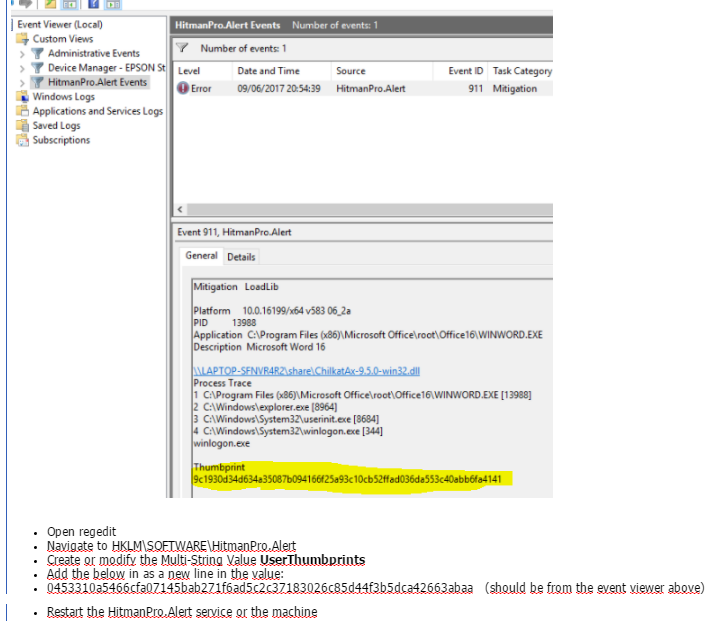The height and width of the screenshot is (621, 720).
Task: Click the 09/06/2017 20:54:39 date cell
Action: pyautogui.click(x=279, y=88)
